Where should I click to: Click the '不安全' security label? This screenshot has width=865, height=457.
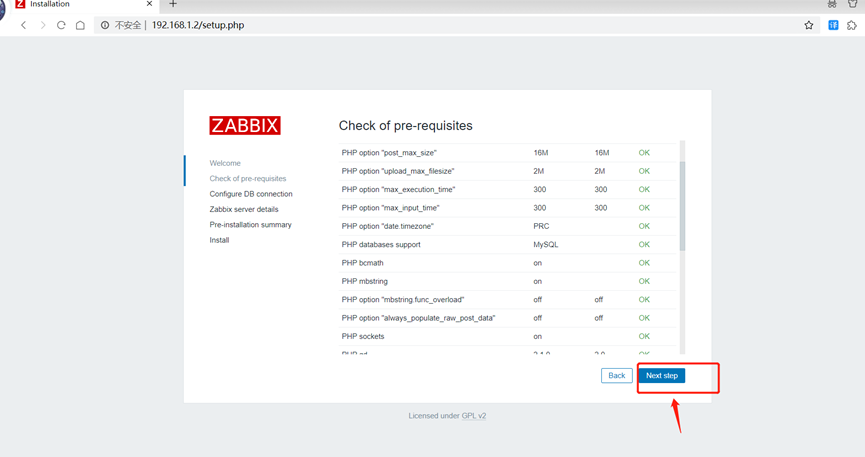coord(128,25)
